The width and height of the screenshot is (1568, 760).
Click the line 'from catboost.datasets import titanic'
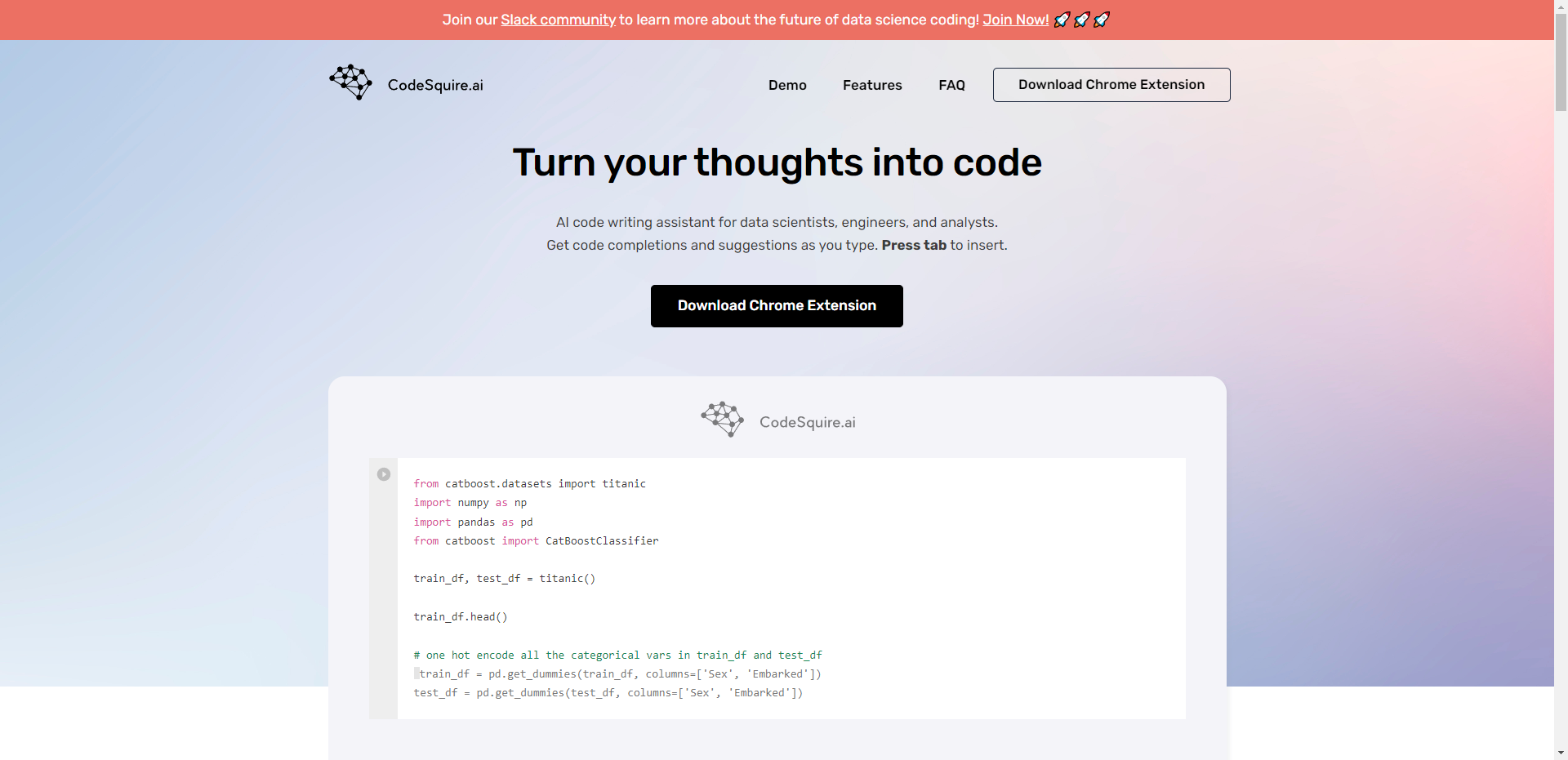(x=529, y=483)
